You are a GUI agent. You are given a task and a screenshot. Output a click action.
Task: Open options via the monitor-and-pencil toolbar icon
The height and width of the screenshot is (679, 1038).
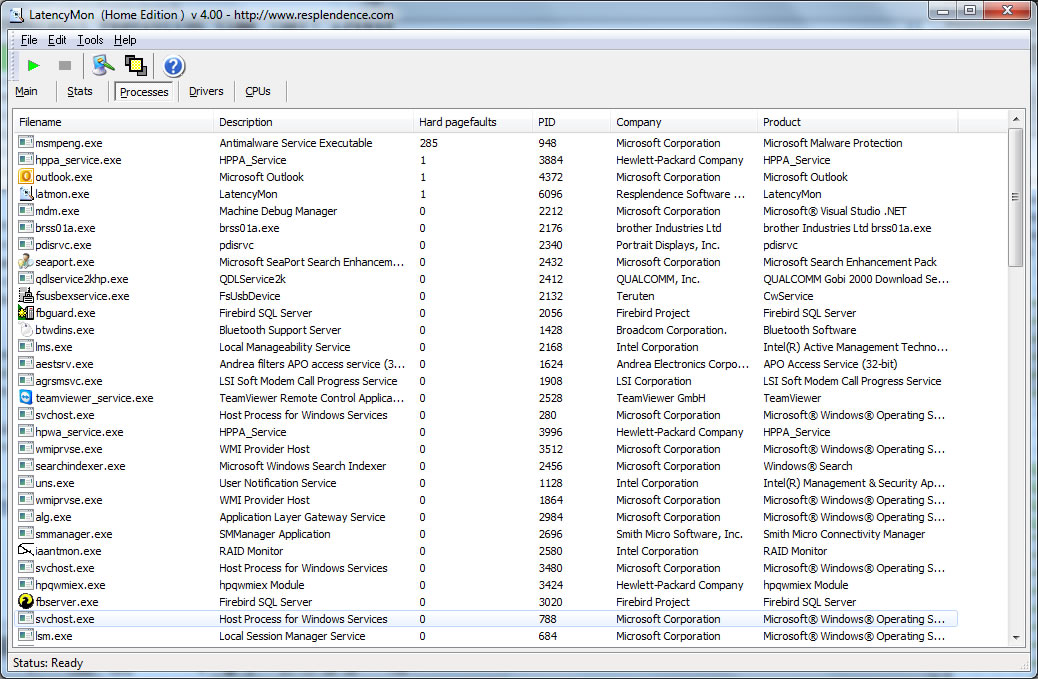click(x=103, y=66)
